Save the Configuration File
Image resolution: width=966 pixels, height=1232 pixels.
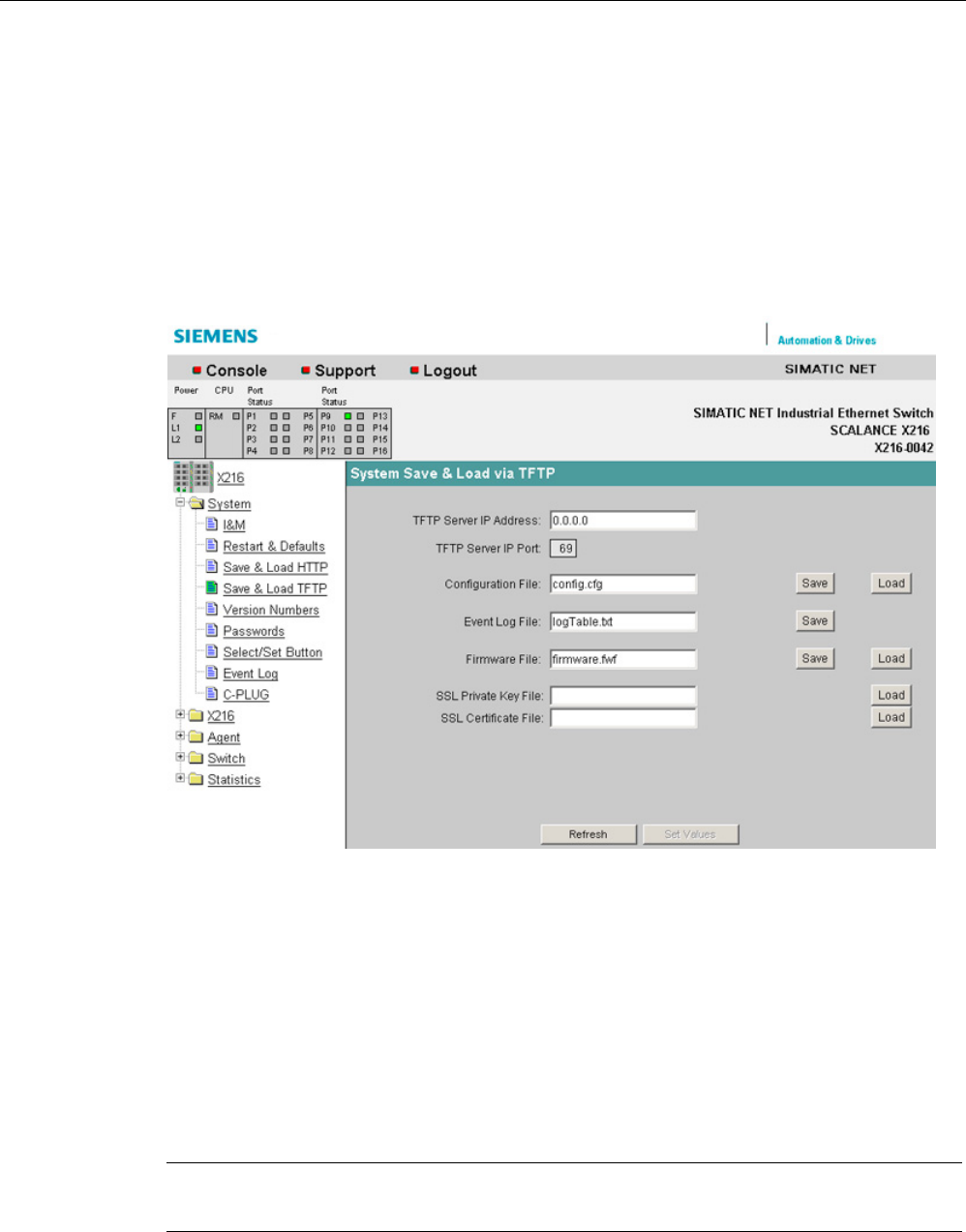click(815, 584)
